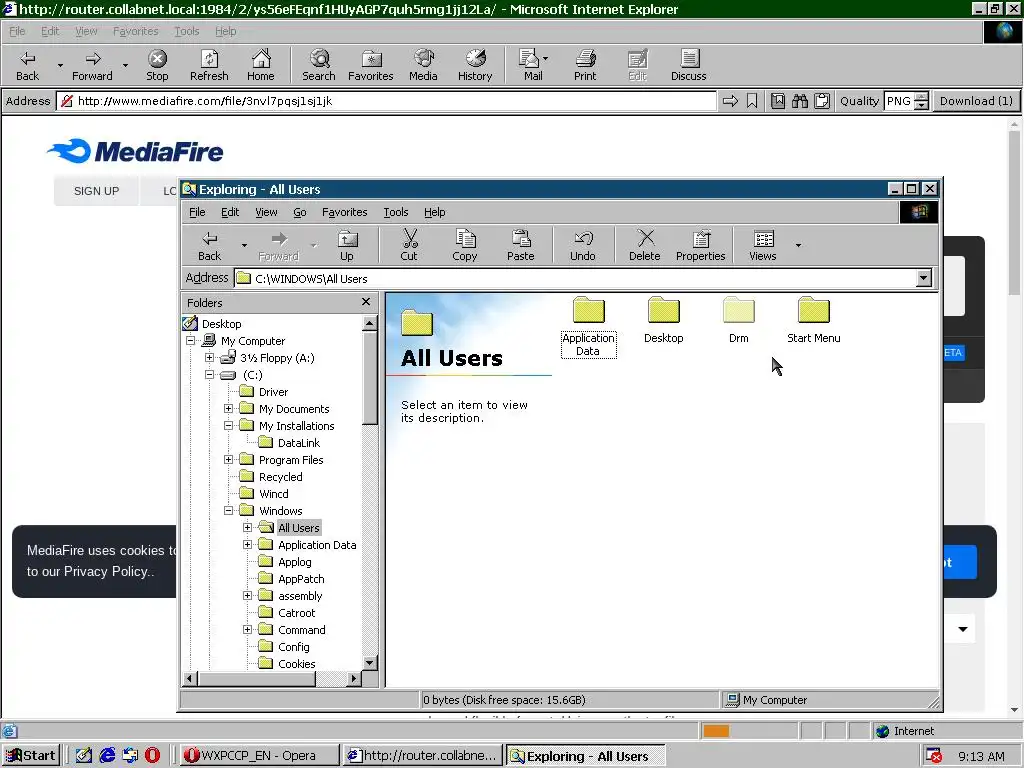Click the Mail toolbar icon
The height and width of the screenshot is (768, 1024).
532,65
